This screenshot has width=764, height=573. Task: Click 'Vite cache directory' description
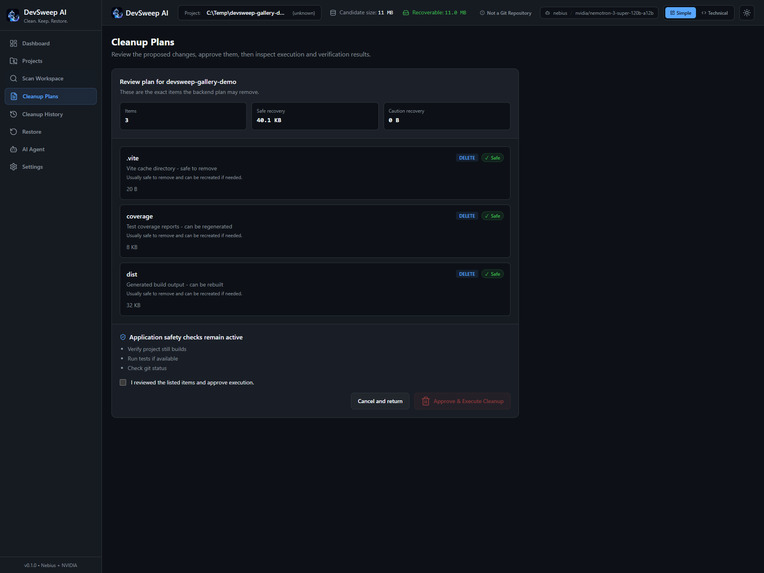pyautogui.click(x=172, y=169)
